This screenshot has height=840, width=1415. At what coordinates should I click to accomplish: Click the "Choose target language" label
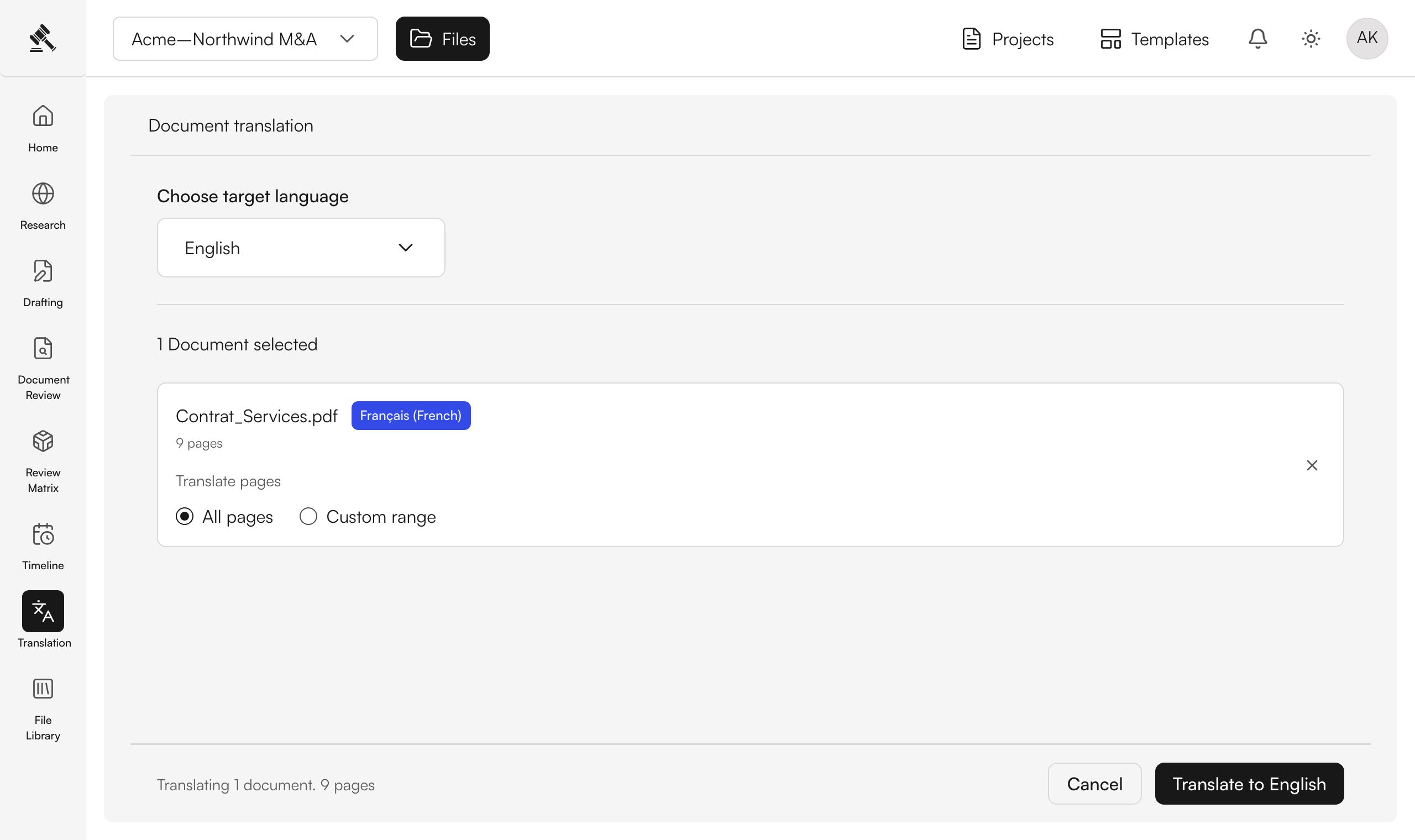pos(253,196)
